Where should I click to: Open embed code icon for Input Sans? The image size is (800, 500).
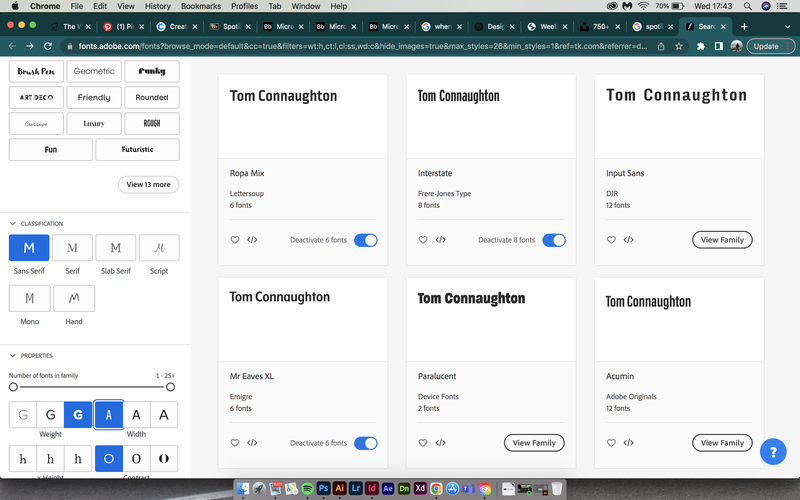pyautogui.click(x=629, y=240)
